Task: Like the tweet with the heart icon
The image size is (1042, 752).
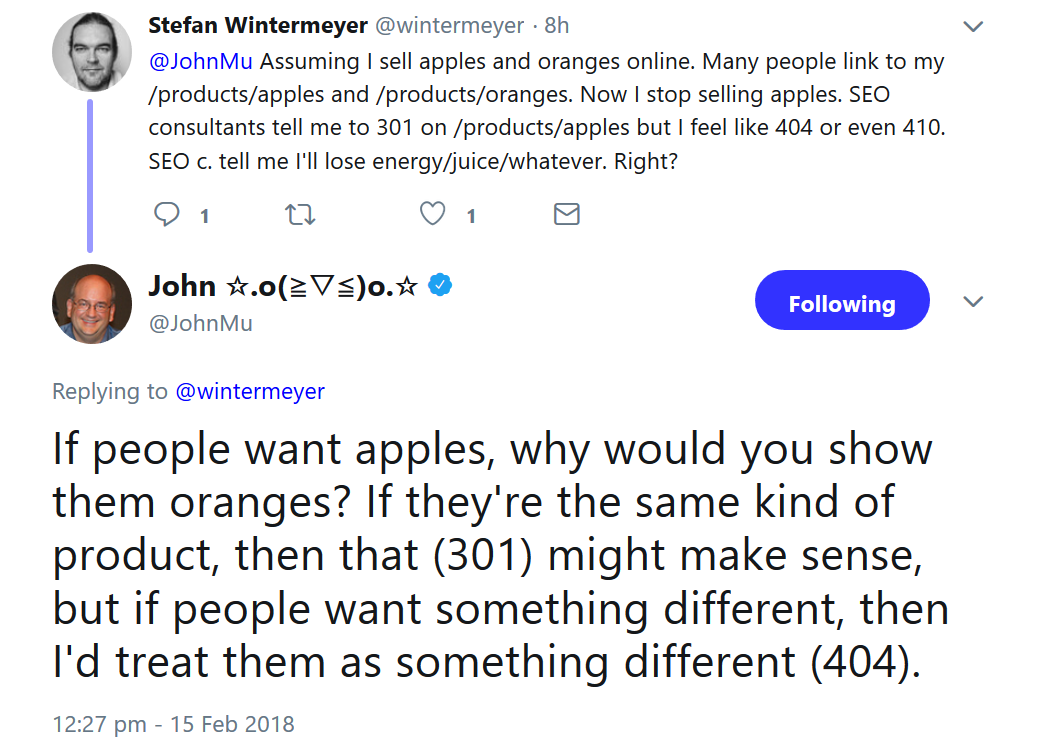Action: coord(432,214)
